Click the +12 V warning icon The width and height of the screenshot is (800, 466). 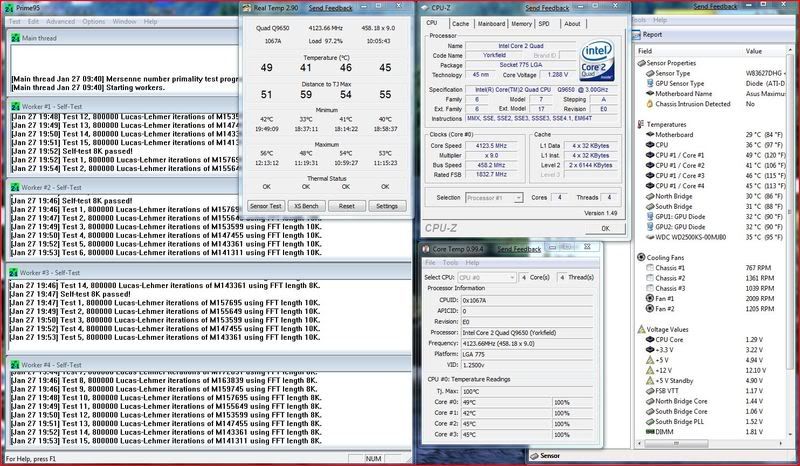(650, 371)
